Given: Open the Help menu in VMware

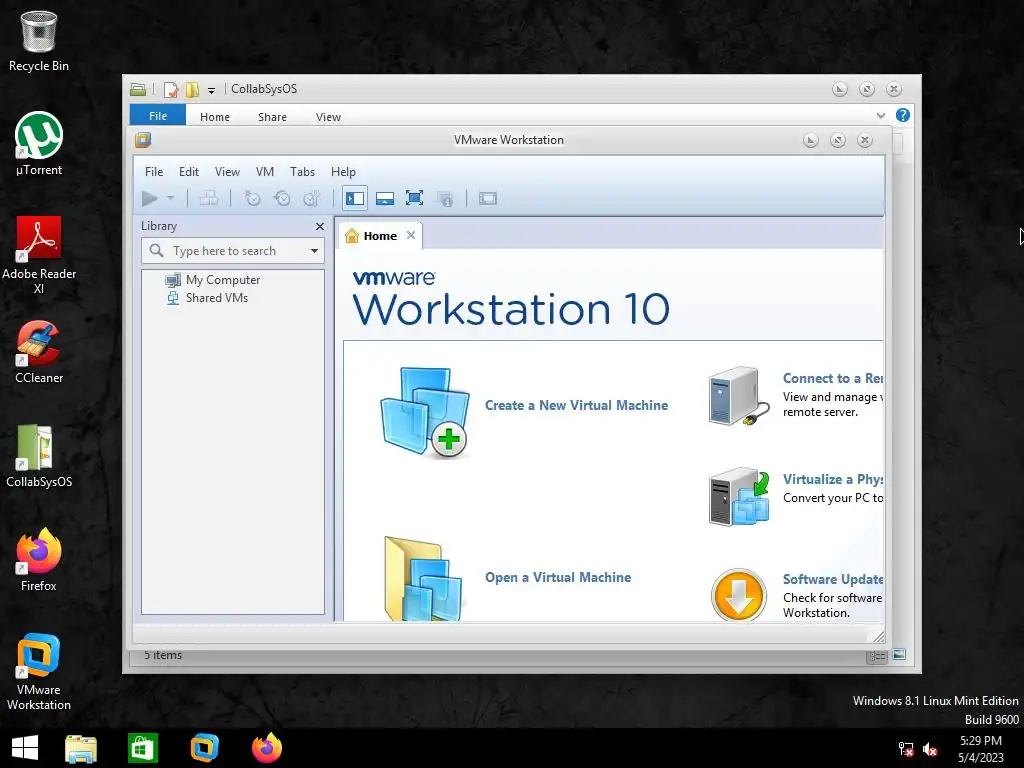Looking at the screenshot, I should [343, 172].
